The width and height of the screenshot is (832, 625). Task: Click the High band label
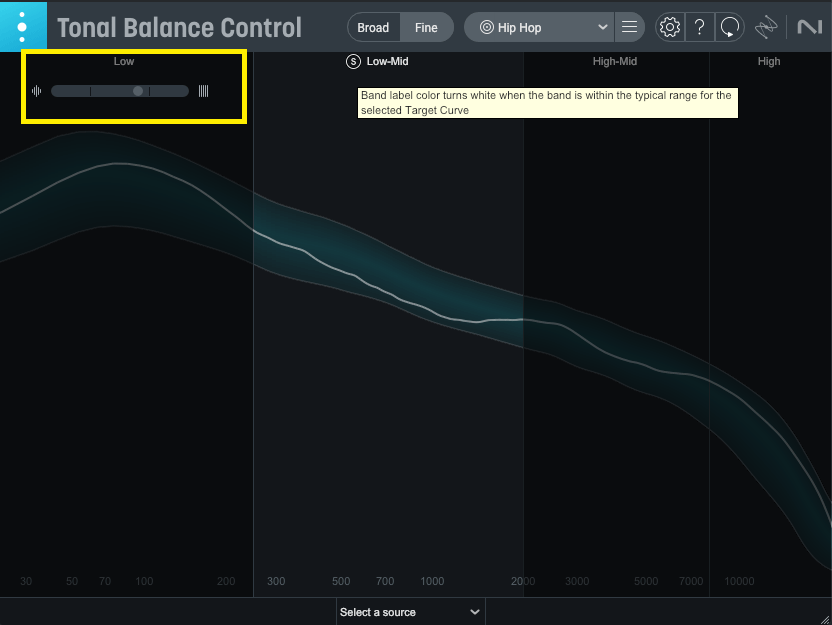coord(768,62)
